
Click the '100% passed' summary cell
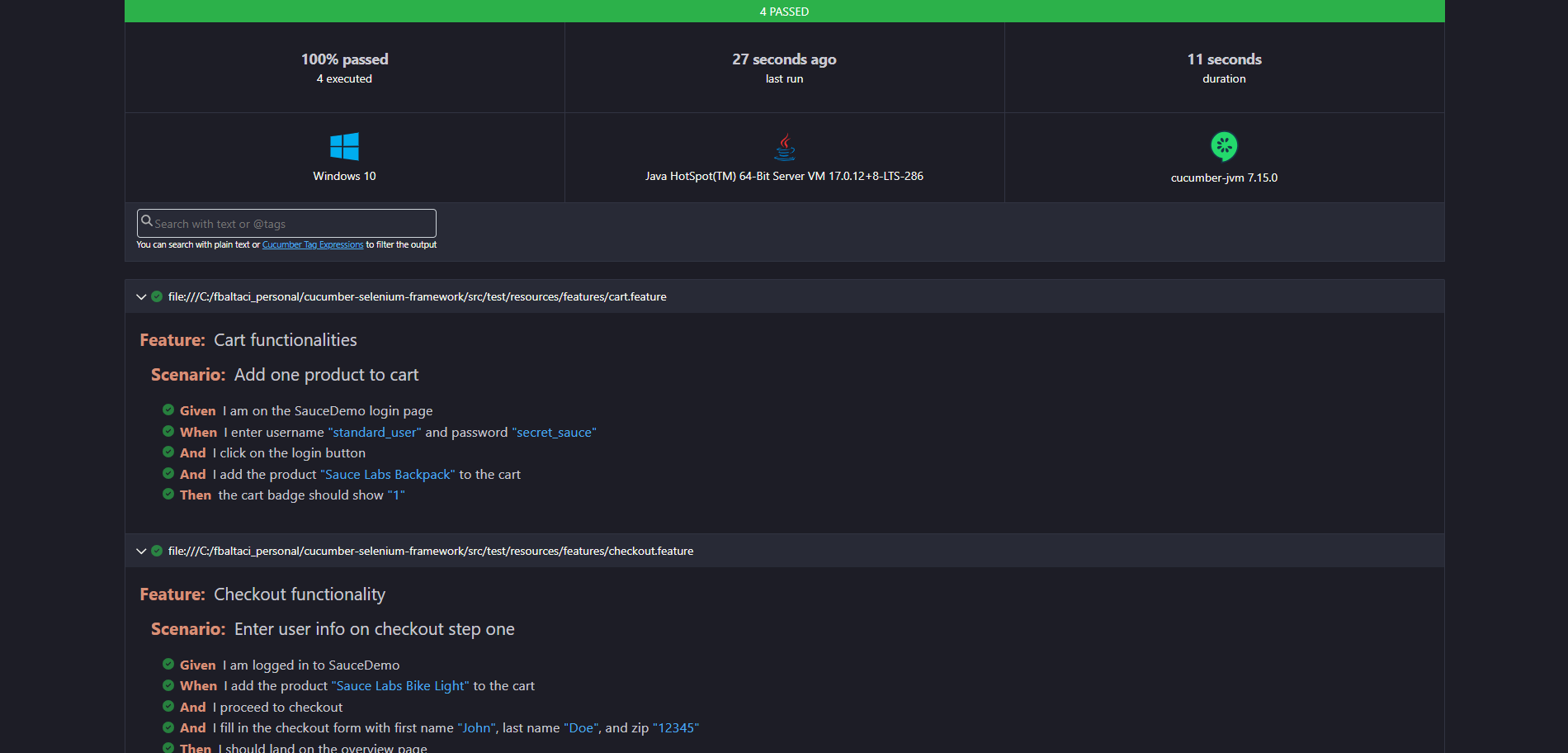[x=344, y=68]
